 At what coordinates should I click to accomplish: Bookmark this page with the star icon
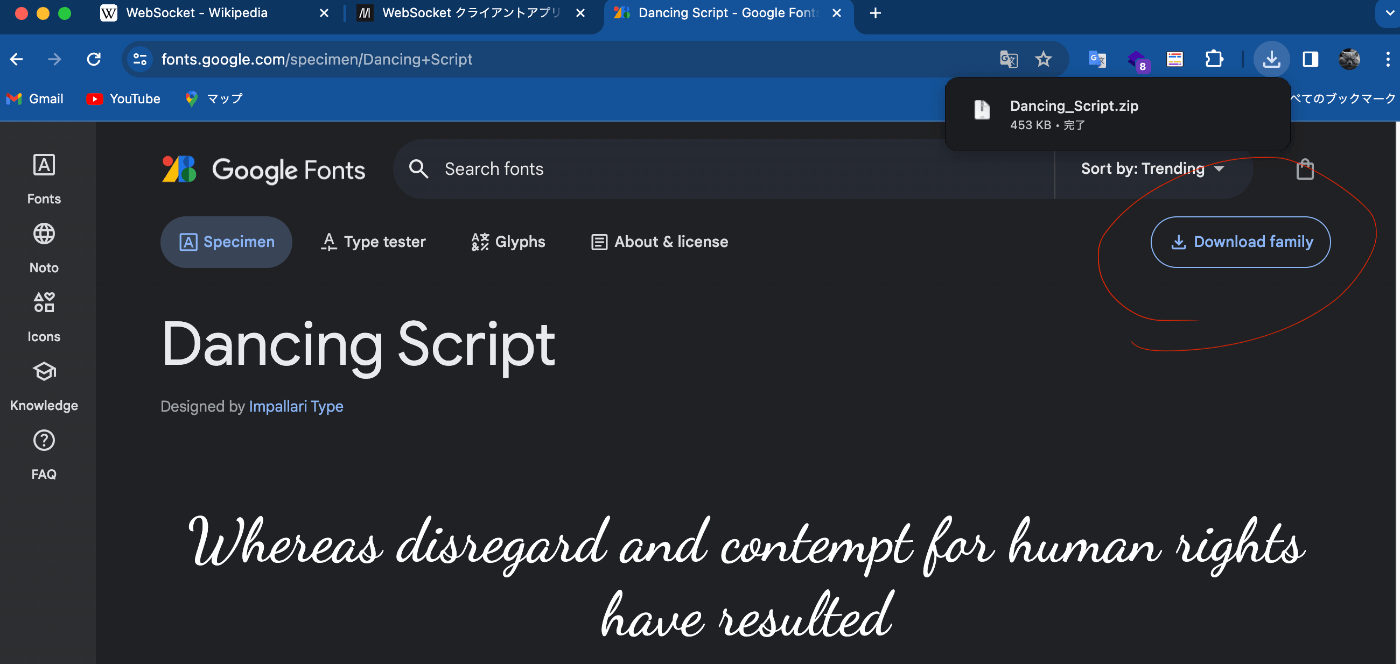click(x=1043, y=59)
